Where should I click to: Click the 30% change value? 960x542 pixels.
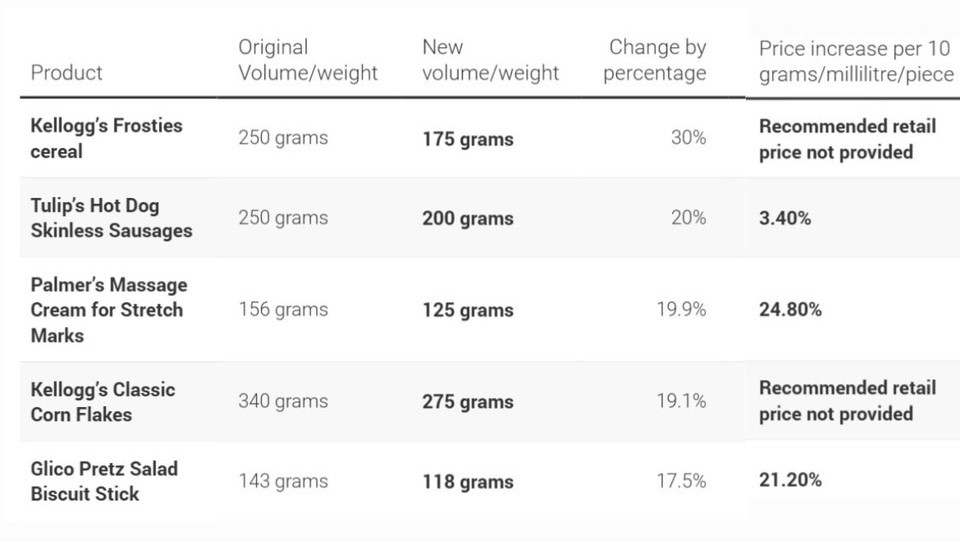tap(688, 137)
